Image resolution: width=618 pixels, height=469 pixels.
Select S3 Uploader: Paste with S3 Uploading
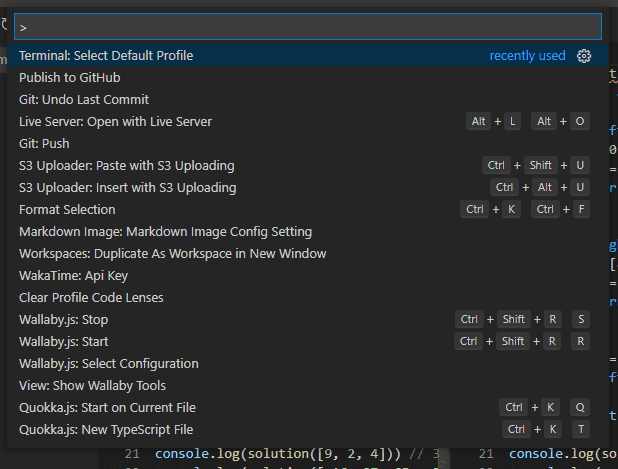click(x=308, y=166)
